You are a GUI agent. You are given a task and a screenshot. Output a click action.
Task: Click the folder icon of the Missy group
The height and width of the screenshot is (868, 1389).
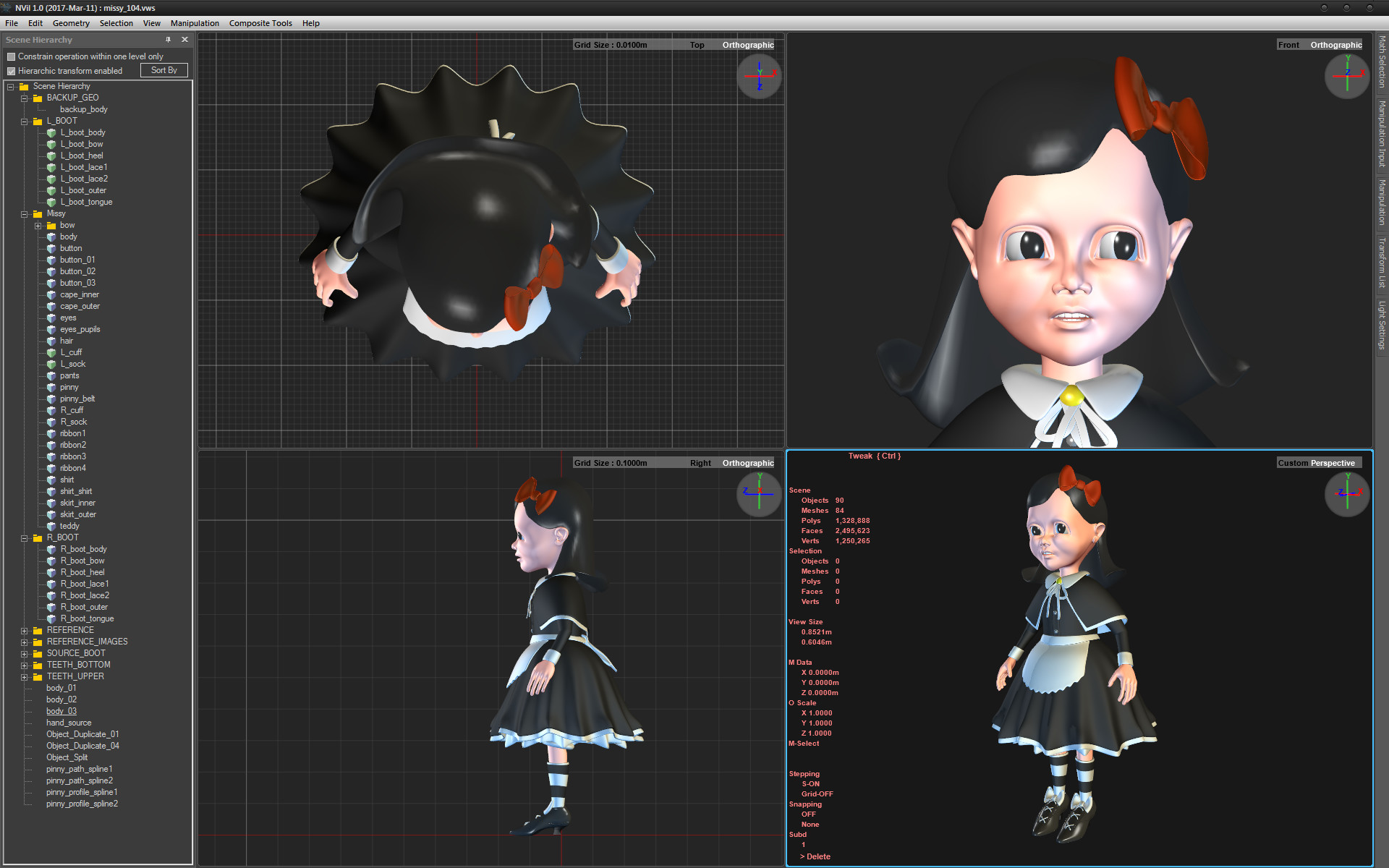tap(38, 213)
